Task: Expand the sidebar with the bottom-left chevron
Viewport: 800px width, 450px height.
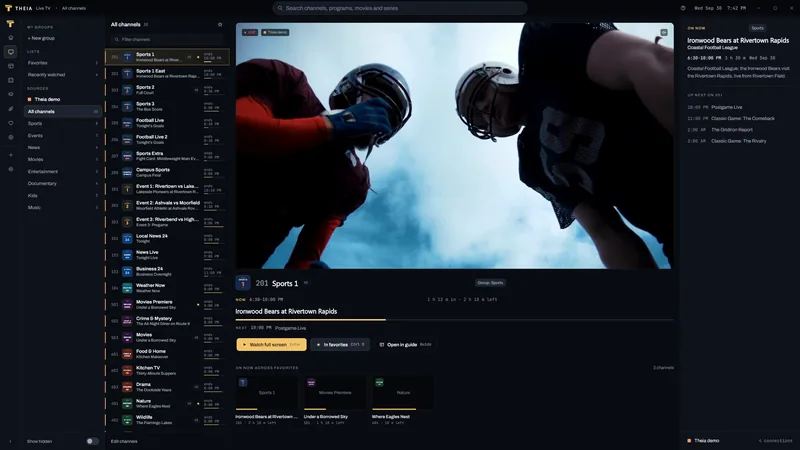Action: (10, 441)
